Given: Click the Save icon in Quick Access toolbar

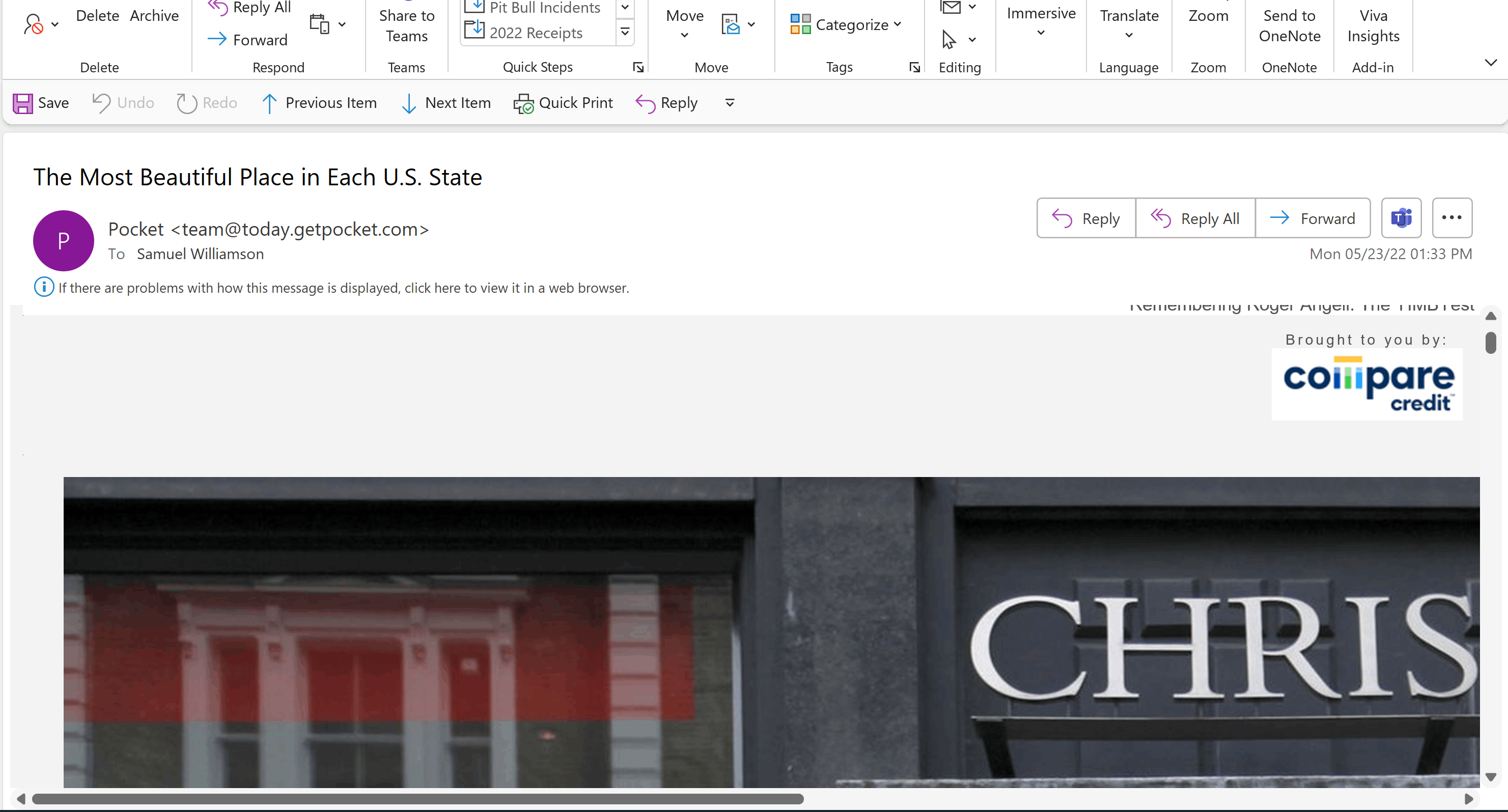Looking at the screenshot, I should click(23, 103).
